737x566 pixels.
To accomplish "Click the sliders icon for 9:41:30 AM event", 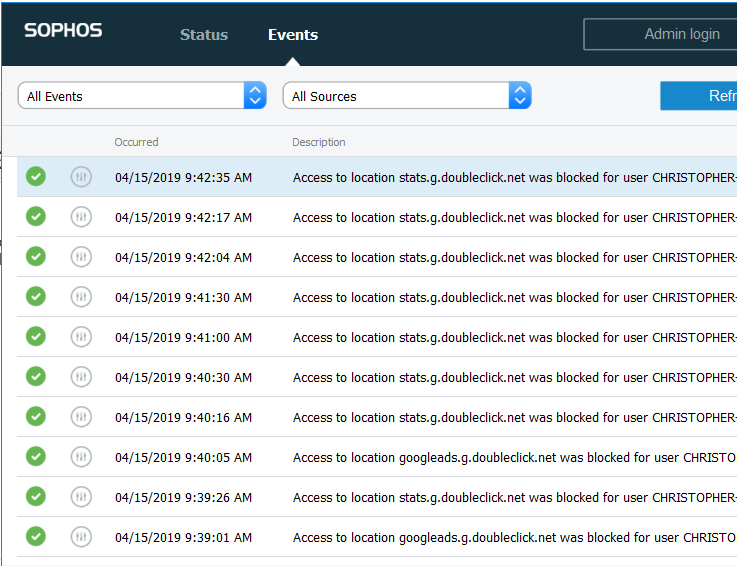I will pos(81,297).
